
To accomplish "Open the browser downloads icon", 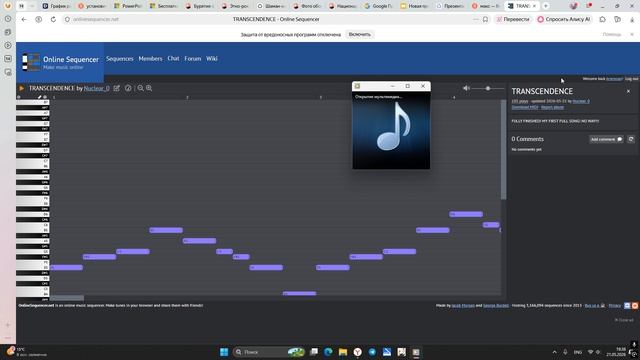I will click(632, 19).
